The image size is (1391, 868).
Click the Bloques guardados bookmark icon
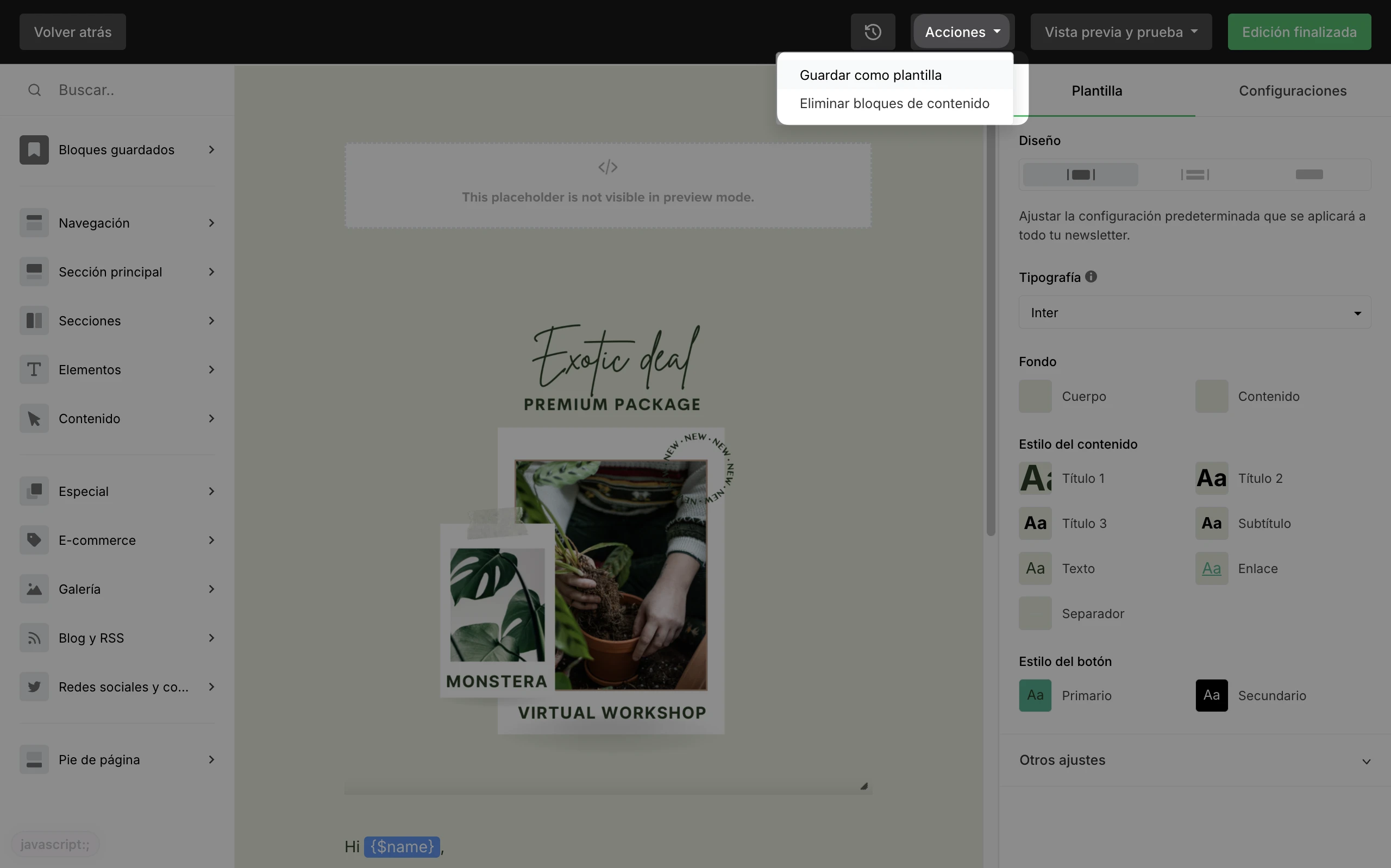tap(34, 150)
